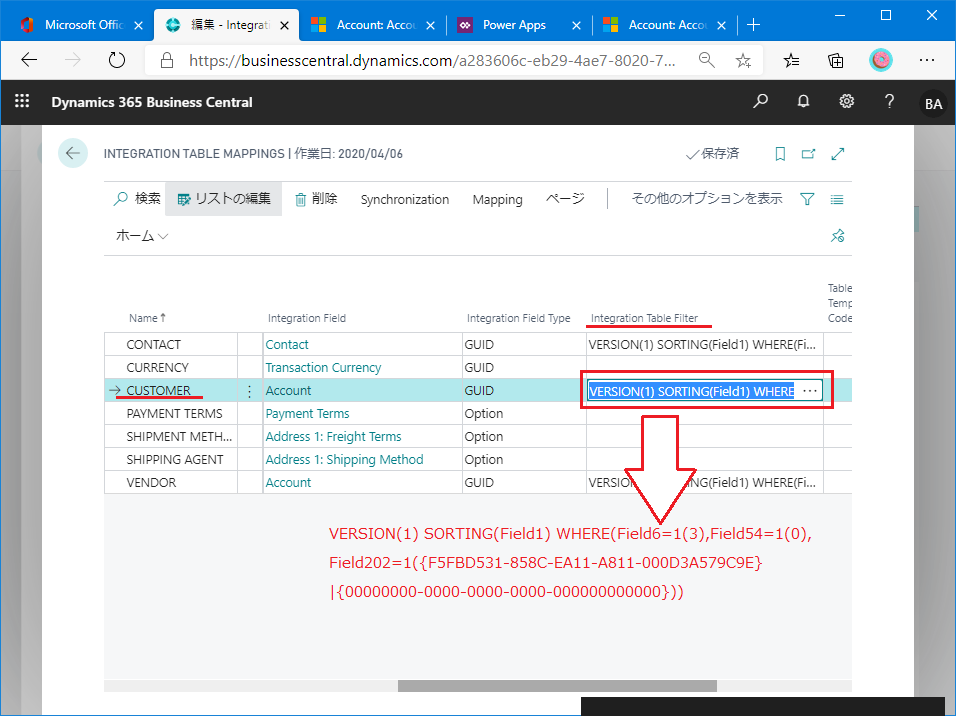
Task: Show row options for CUSTOMER row
Action: coord(249,391)
